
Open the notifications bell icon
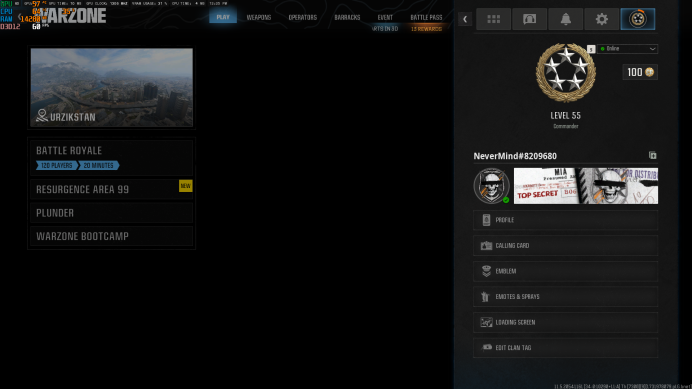(565, 19)
